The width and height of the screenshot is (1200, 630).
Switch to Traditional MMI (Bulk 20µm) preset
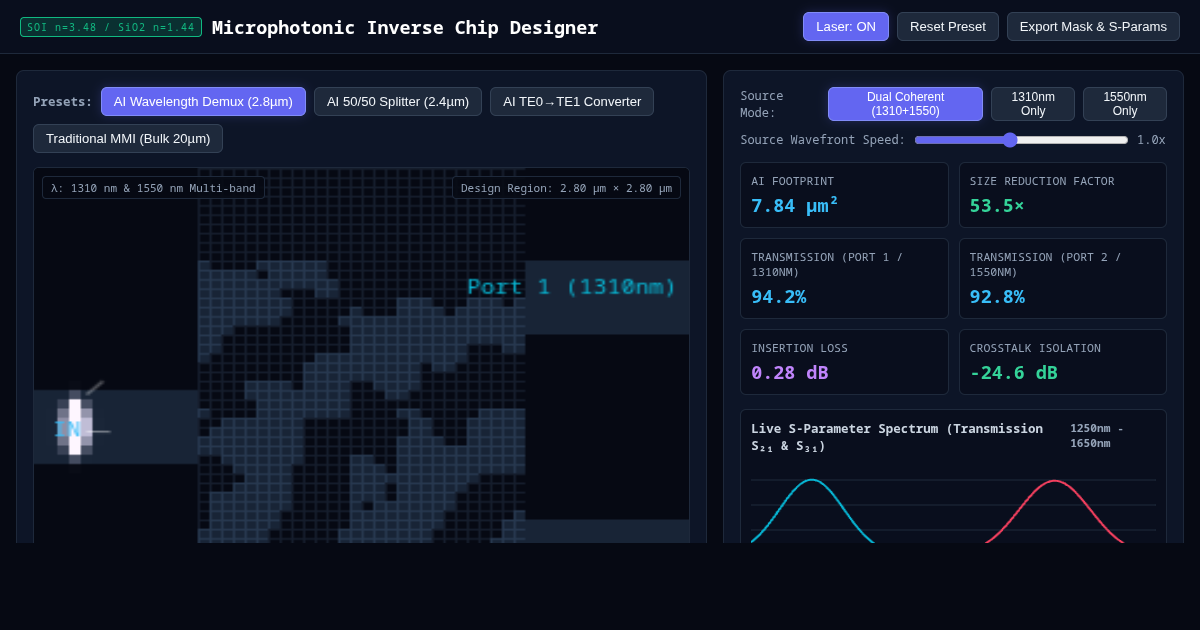point(128,138)
